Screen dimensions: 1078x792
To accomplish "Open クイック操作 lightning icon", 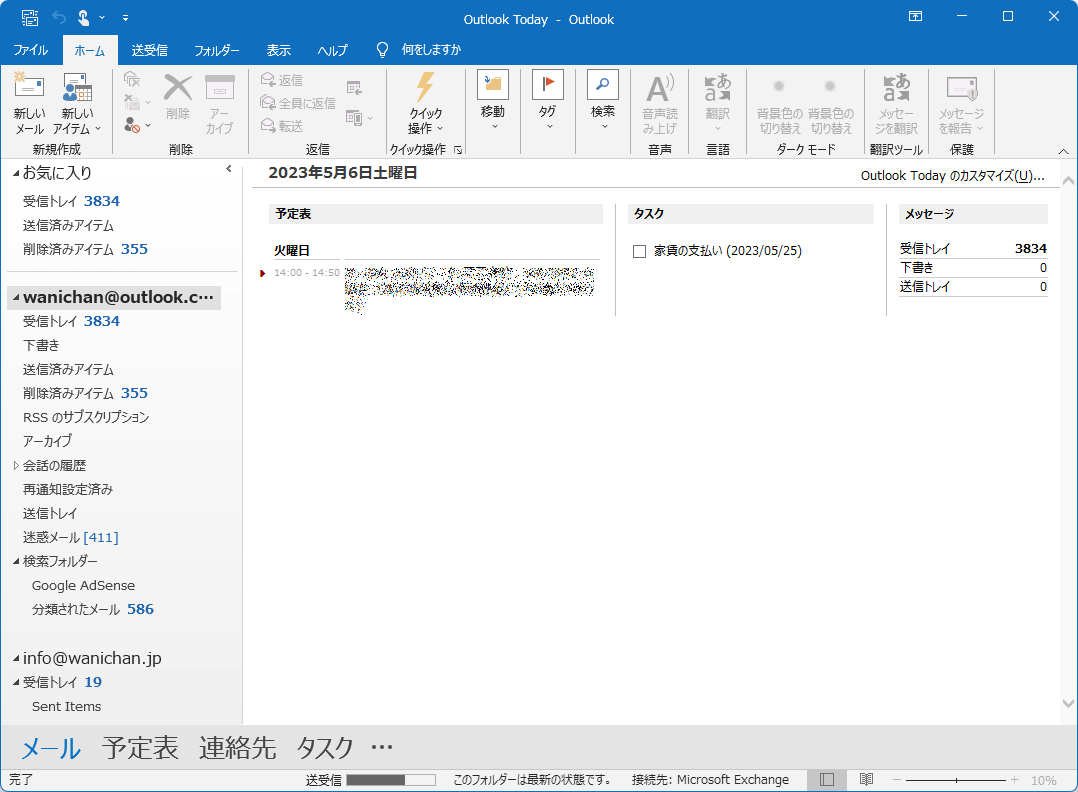I will 425,87.
